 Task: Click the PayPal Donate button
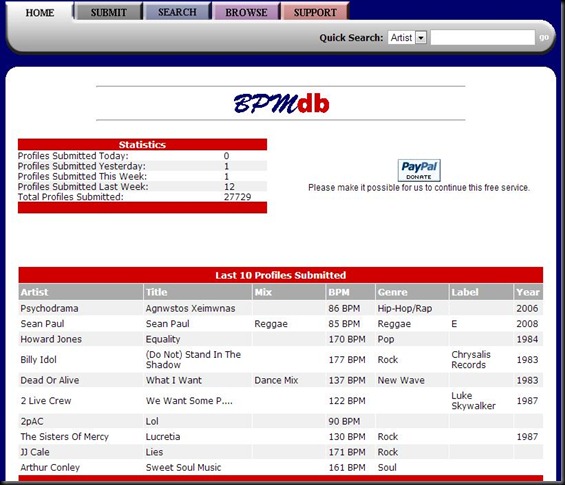click(419, 170)
